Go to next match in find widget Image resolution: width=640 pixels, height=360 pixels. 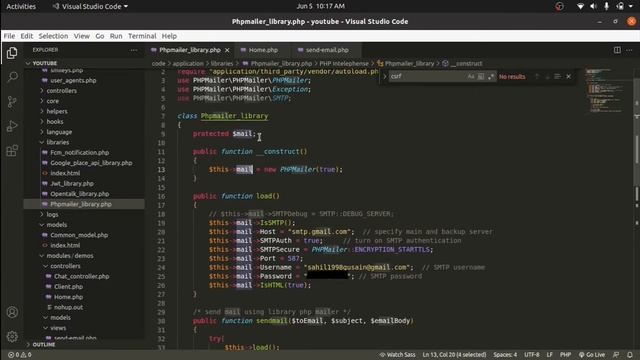[x=547, y=76]
